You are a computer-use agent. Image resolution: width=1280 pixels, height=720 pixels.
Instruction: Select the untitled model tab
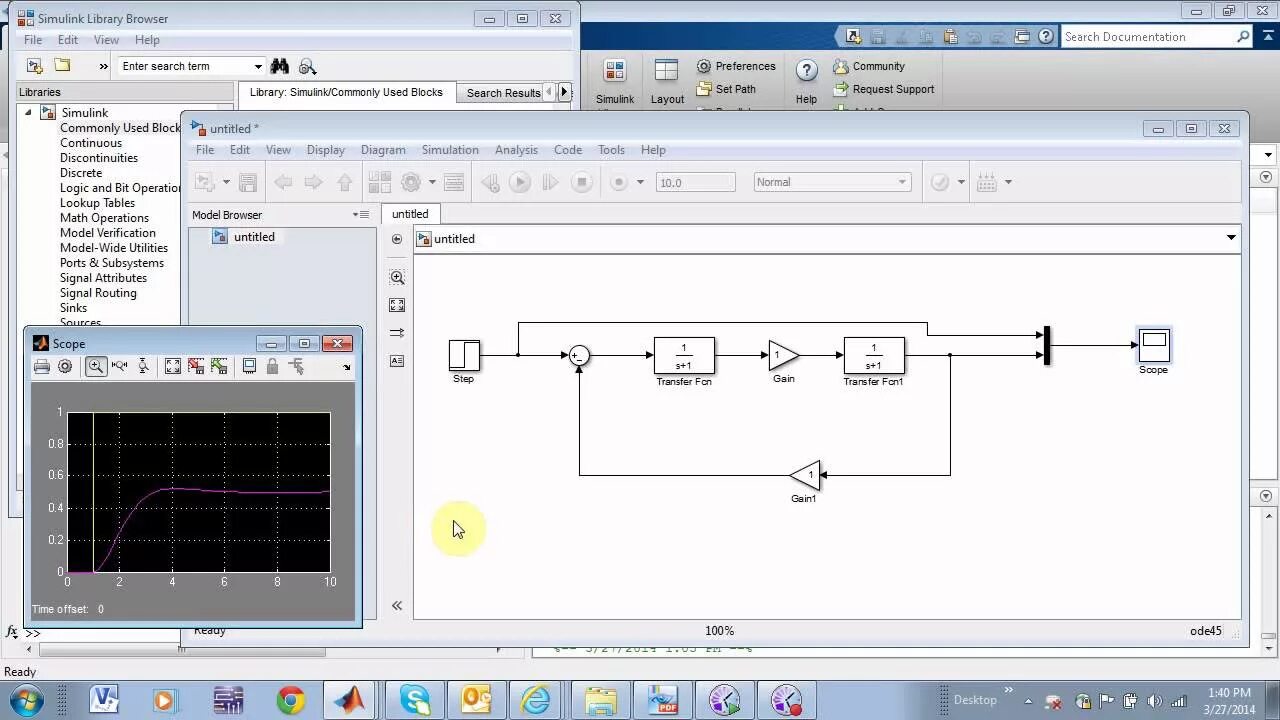(410, 214)
